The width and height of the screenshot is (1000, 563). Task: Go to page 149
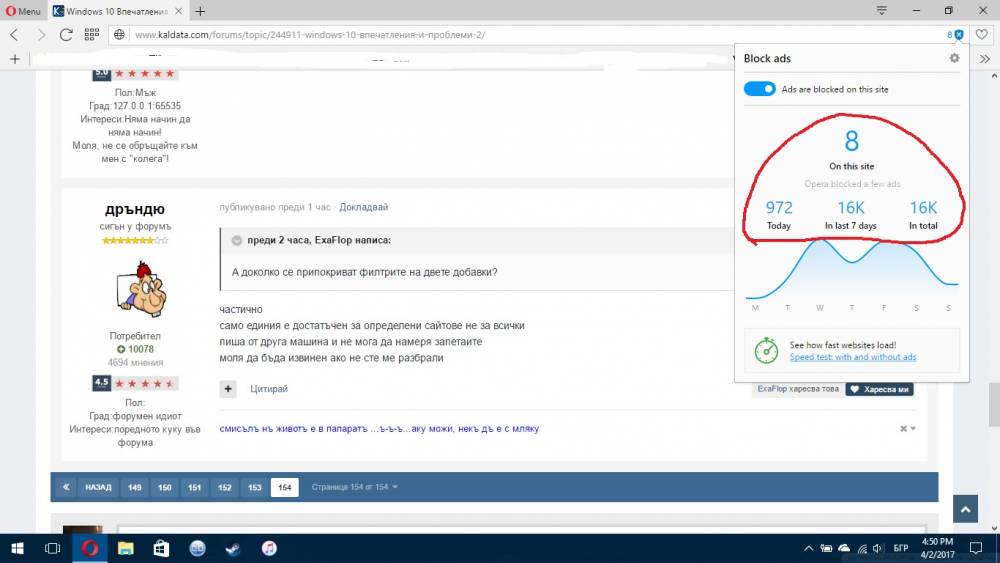134,486
